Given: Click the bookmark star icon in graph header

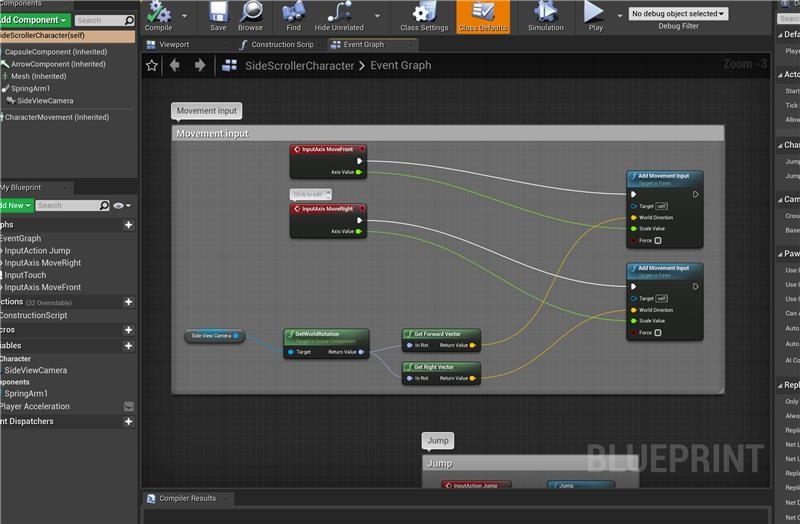Looking at the screenshot, I should (x=152, y=65).
